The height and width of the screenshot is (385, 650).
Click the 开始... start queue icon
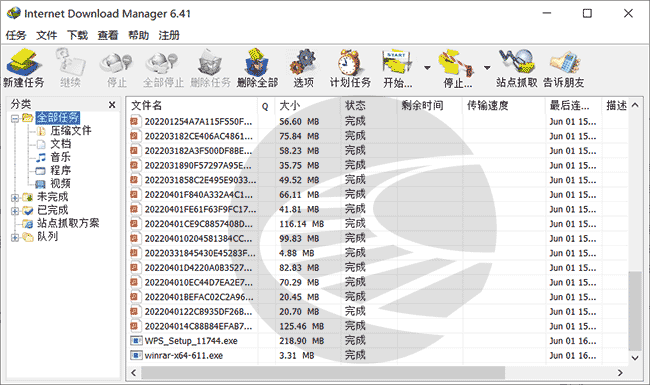[397, 63]
